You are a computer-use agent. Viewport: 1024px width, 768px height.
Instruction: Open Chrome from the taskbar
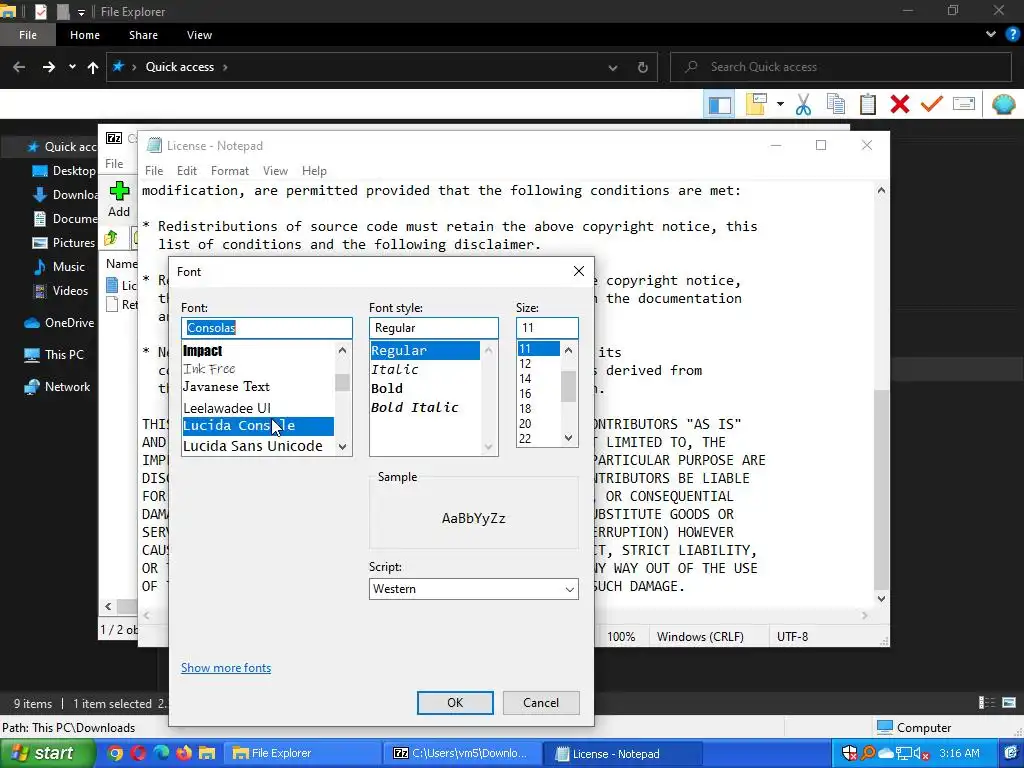point(115,753)
